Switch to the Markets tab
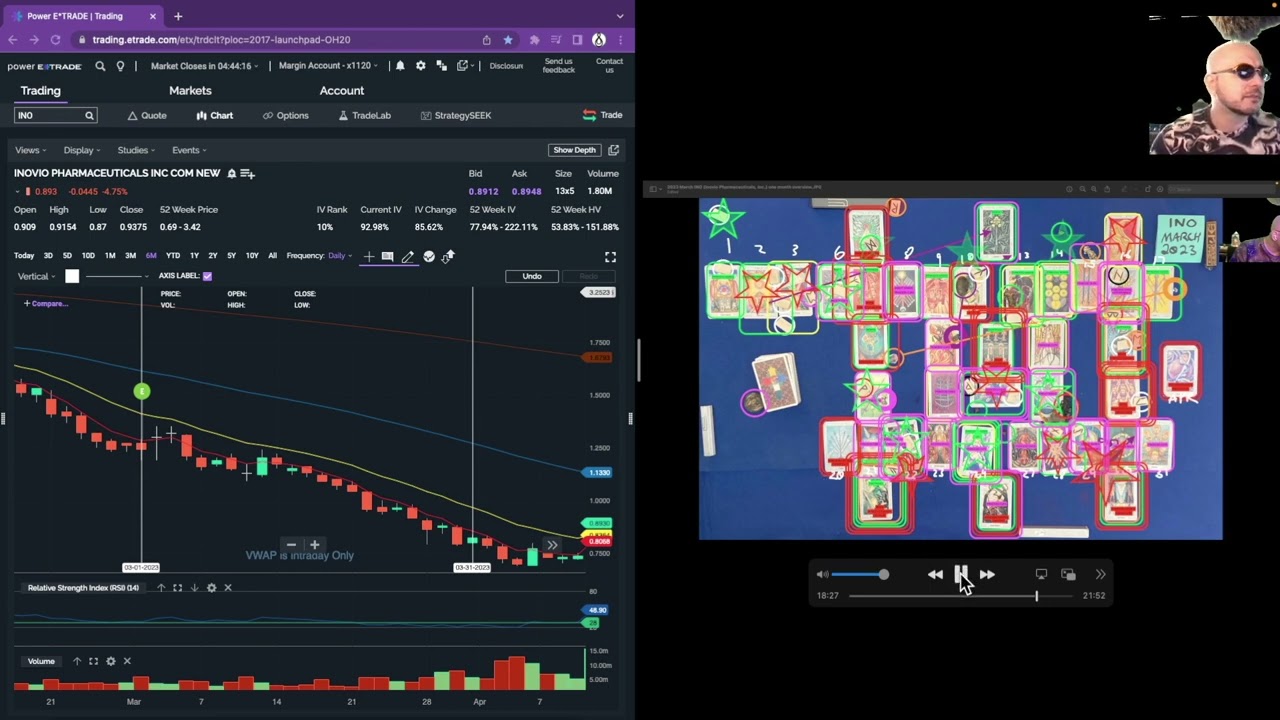The image size is (1280, 720). coord(190,90)
